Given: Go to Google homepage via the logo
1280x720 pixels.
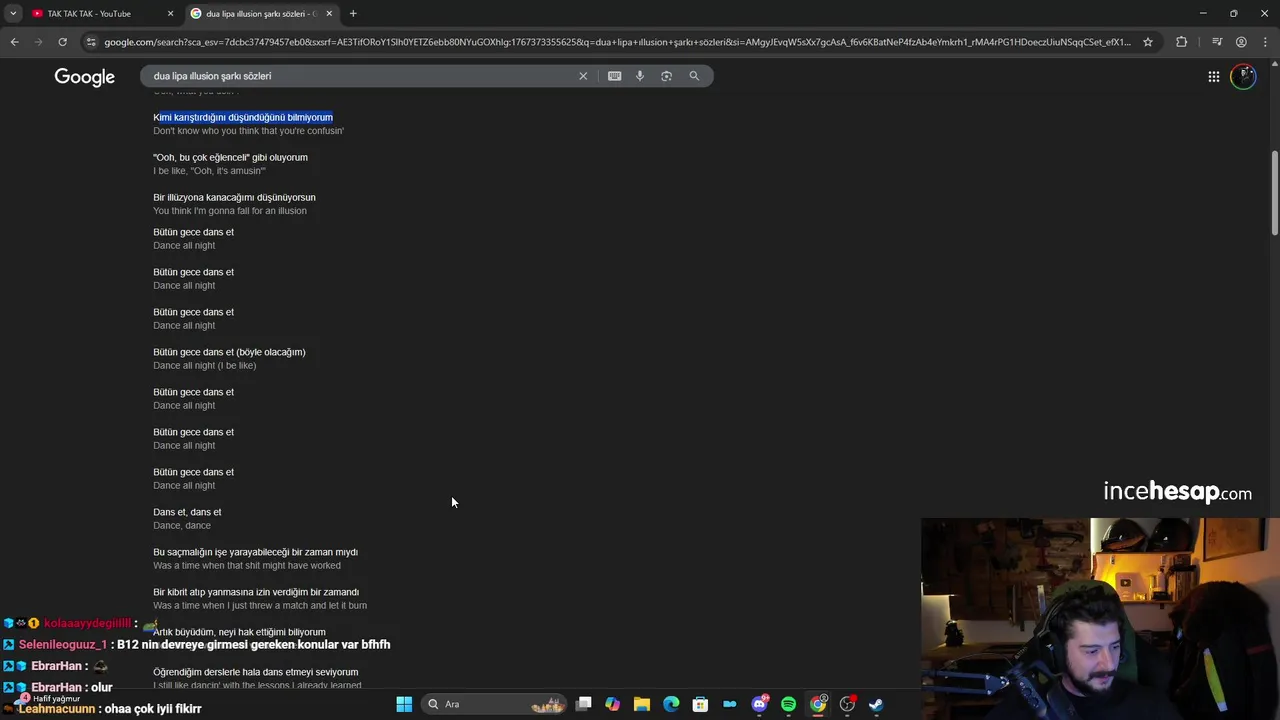Looking at the screenshot, I should (85, 77).
